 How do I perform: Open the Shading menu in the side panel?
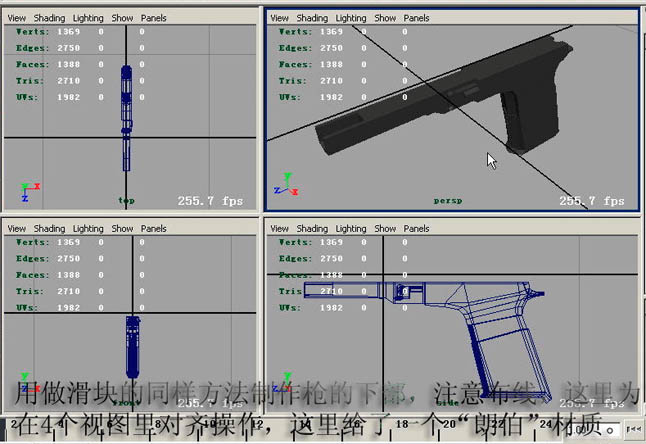click(x=312, y=229)
